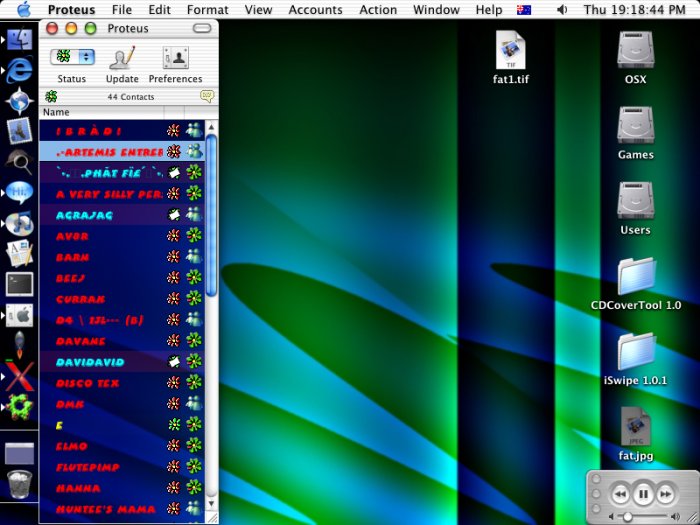Viewport: 700px width, 525px height.
Task: Select contact FLUTEPIMP
Action: tap(122, 467)
